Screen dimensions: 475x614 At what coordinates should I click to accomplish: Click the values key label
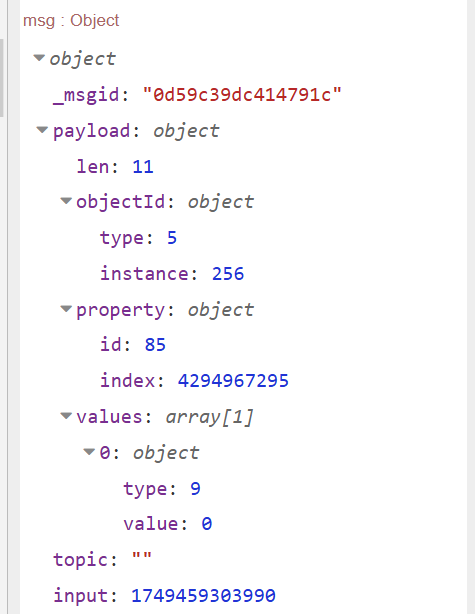[x=109, y=416]
